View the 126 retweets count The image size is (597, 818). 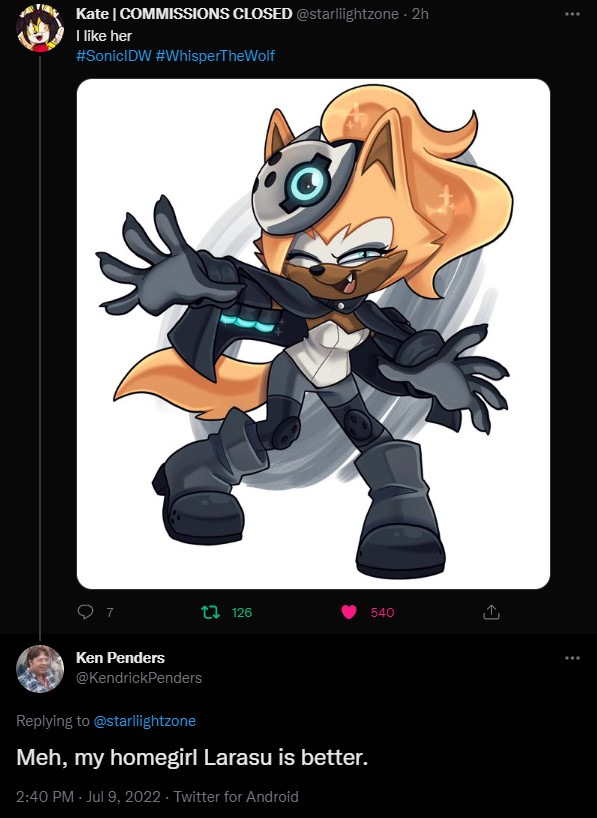pyautogui.click(x=242, y=612)
